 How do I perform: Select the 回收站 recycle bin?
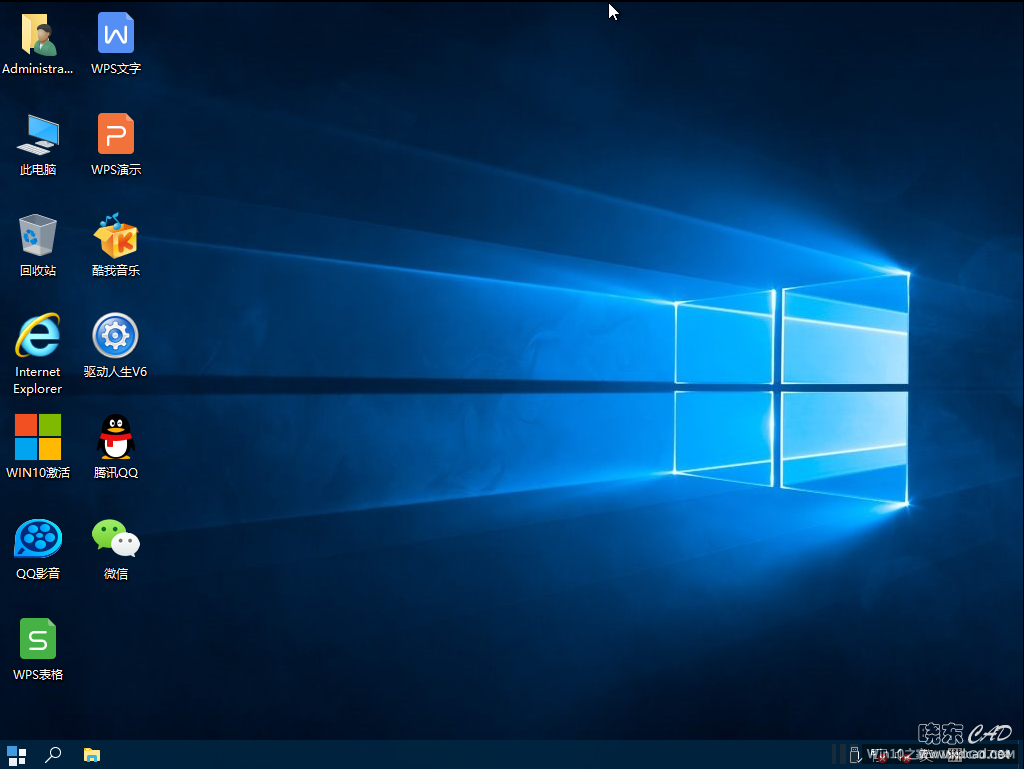click(x=38, y=235)
